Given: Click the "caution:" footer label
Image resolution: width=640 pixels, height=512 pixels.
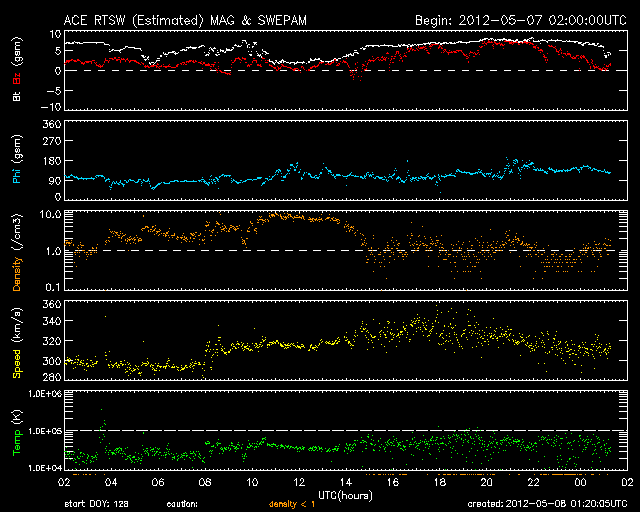Looking at the screenshot, I should pos(182,505).
